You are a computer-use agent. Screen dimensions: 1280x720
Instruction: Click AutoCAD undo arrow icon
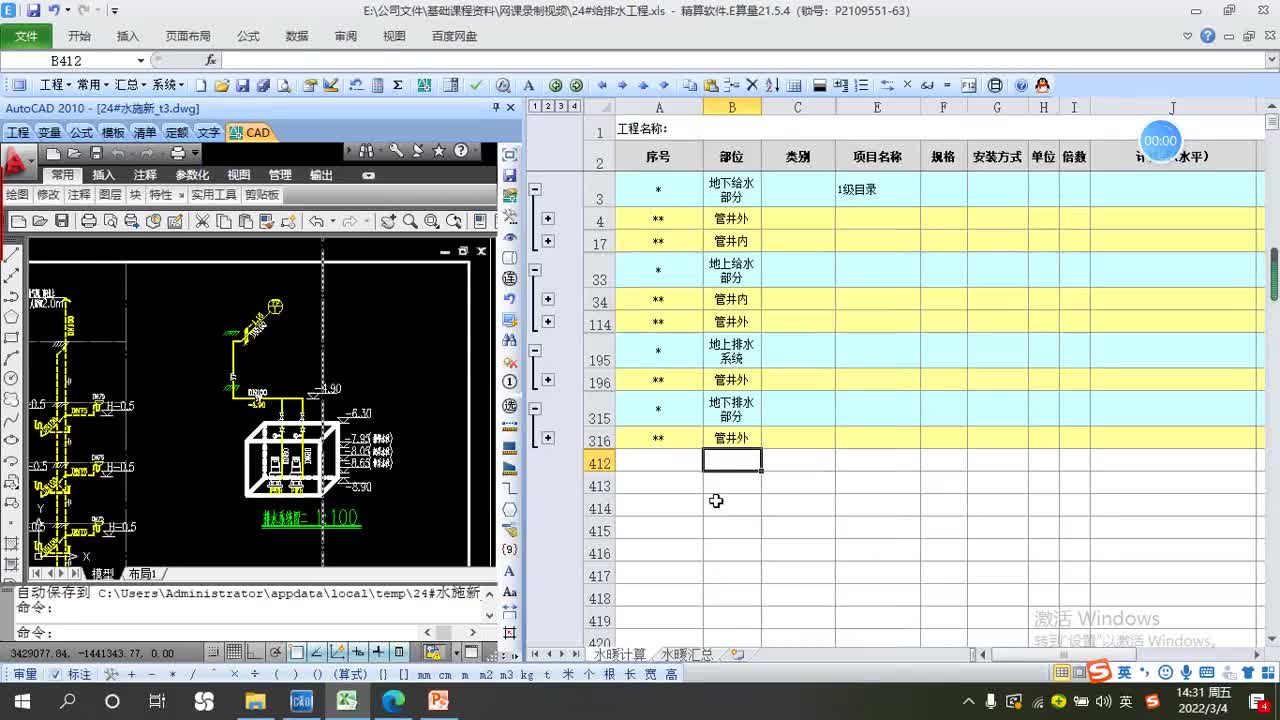[317, 221]
